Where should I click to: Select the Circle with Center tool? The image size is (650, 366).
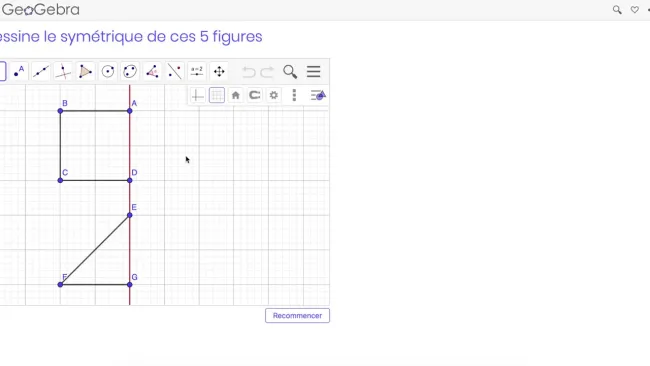tap(108, 72)
